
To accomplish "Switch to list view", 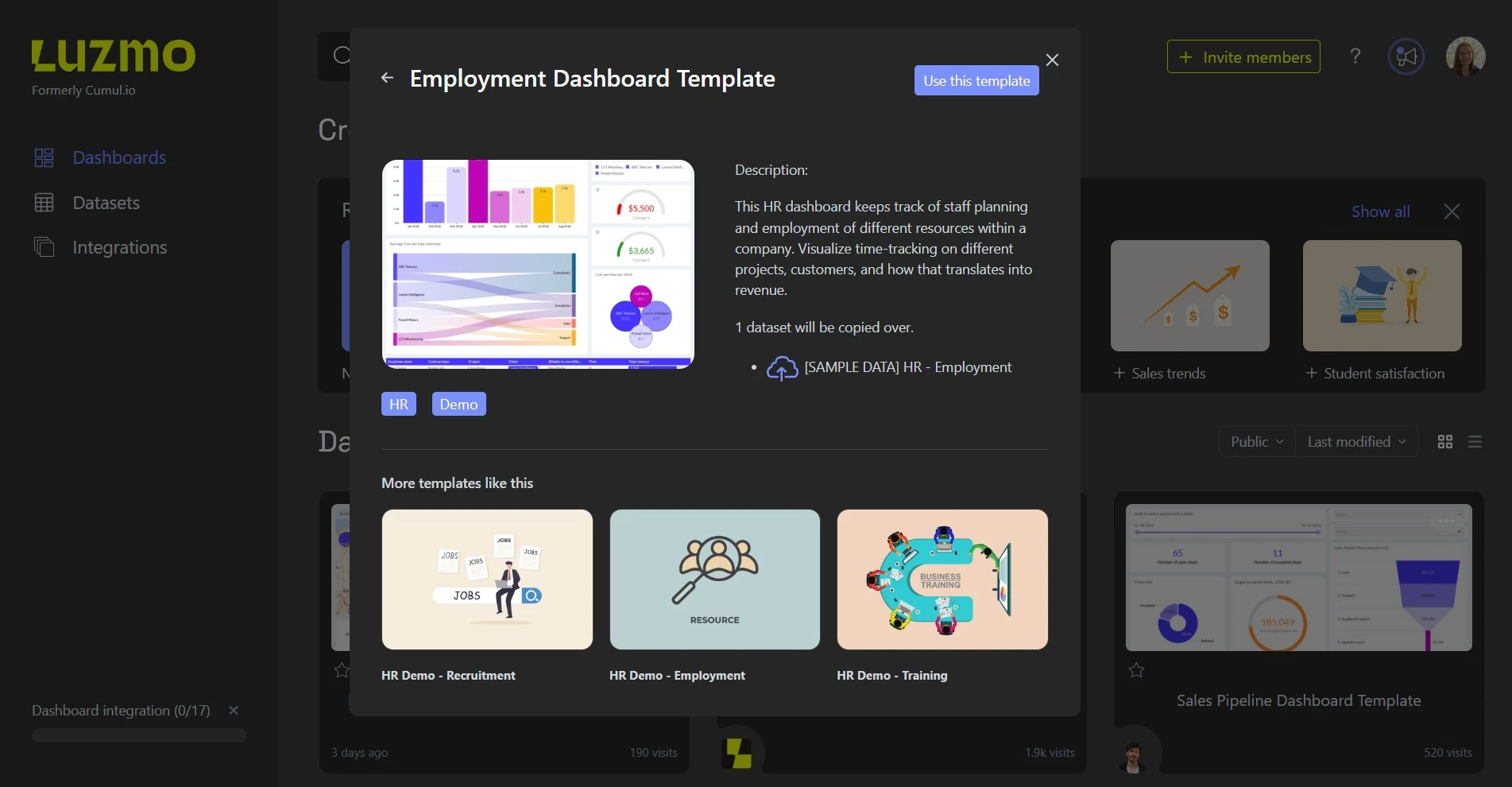I will pyautogui.click(x=1475, y=441).
